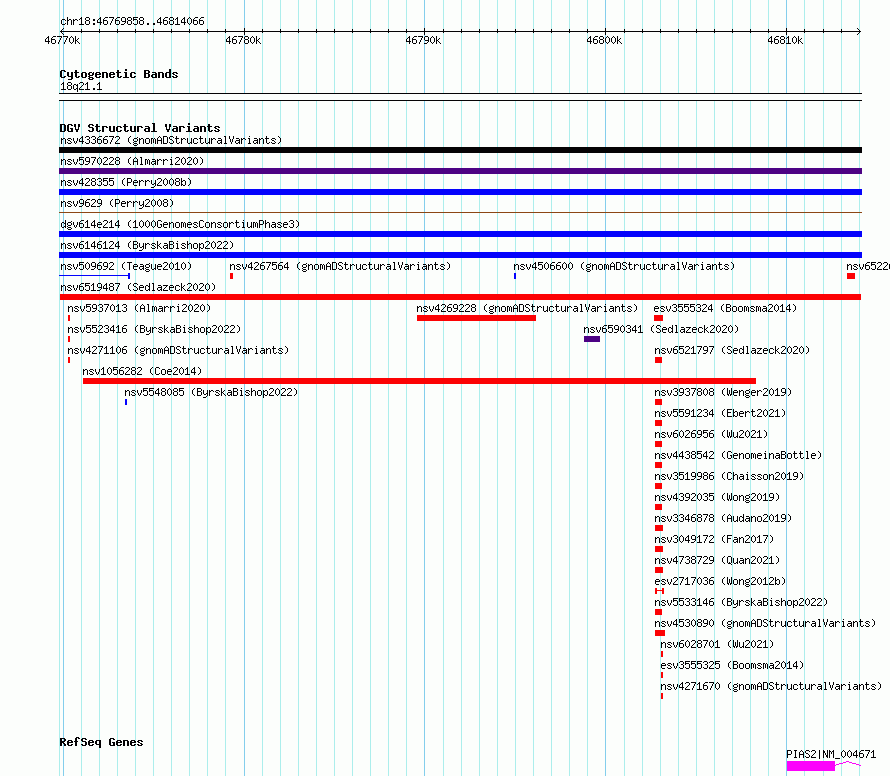Click the 46780k ruler position
890x776 pixels.
click(243, 40)
